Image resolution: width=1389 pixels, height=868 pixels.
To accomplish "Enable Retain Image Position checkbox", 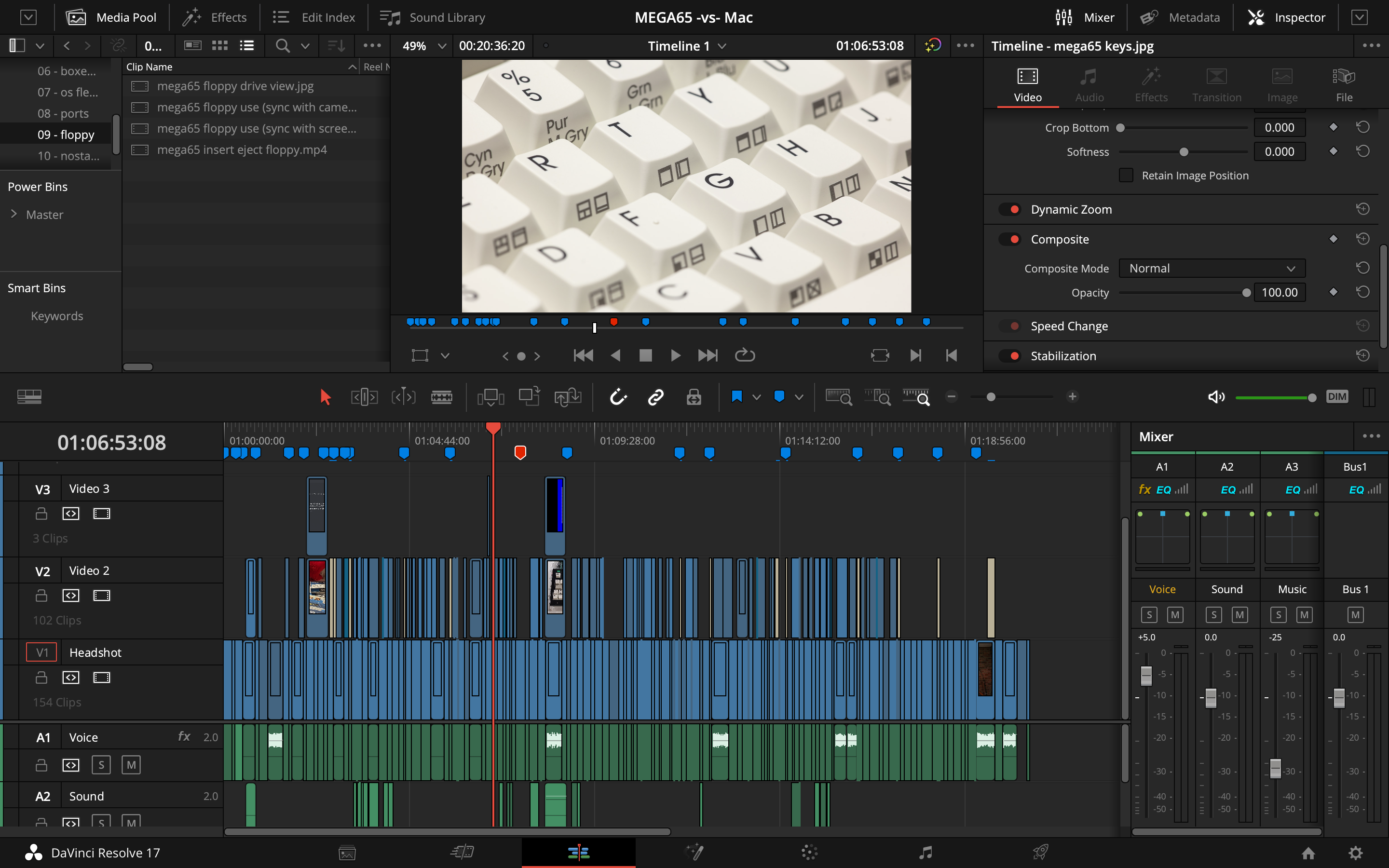I will [1126, 175].
